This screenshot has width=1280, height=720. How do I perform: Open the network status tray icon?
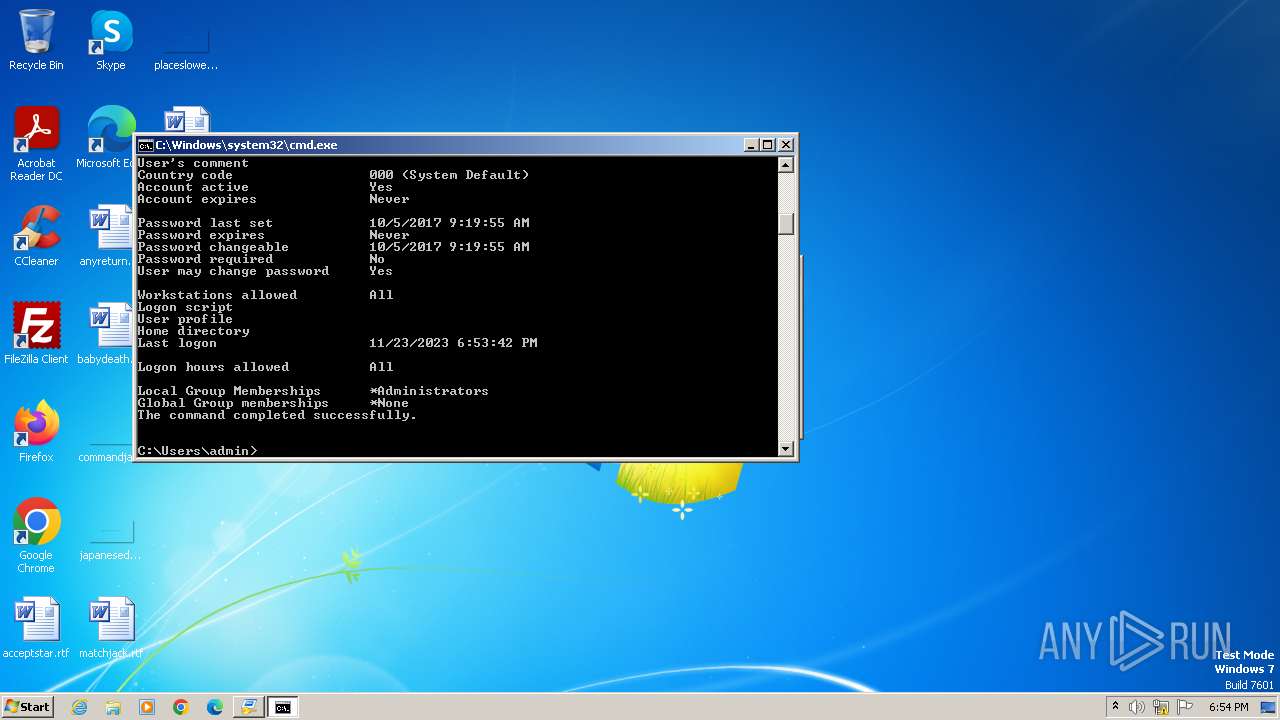(1161, 707)
